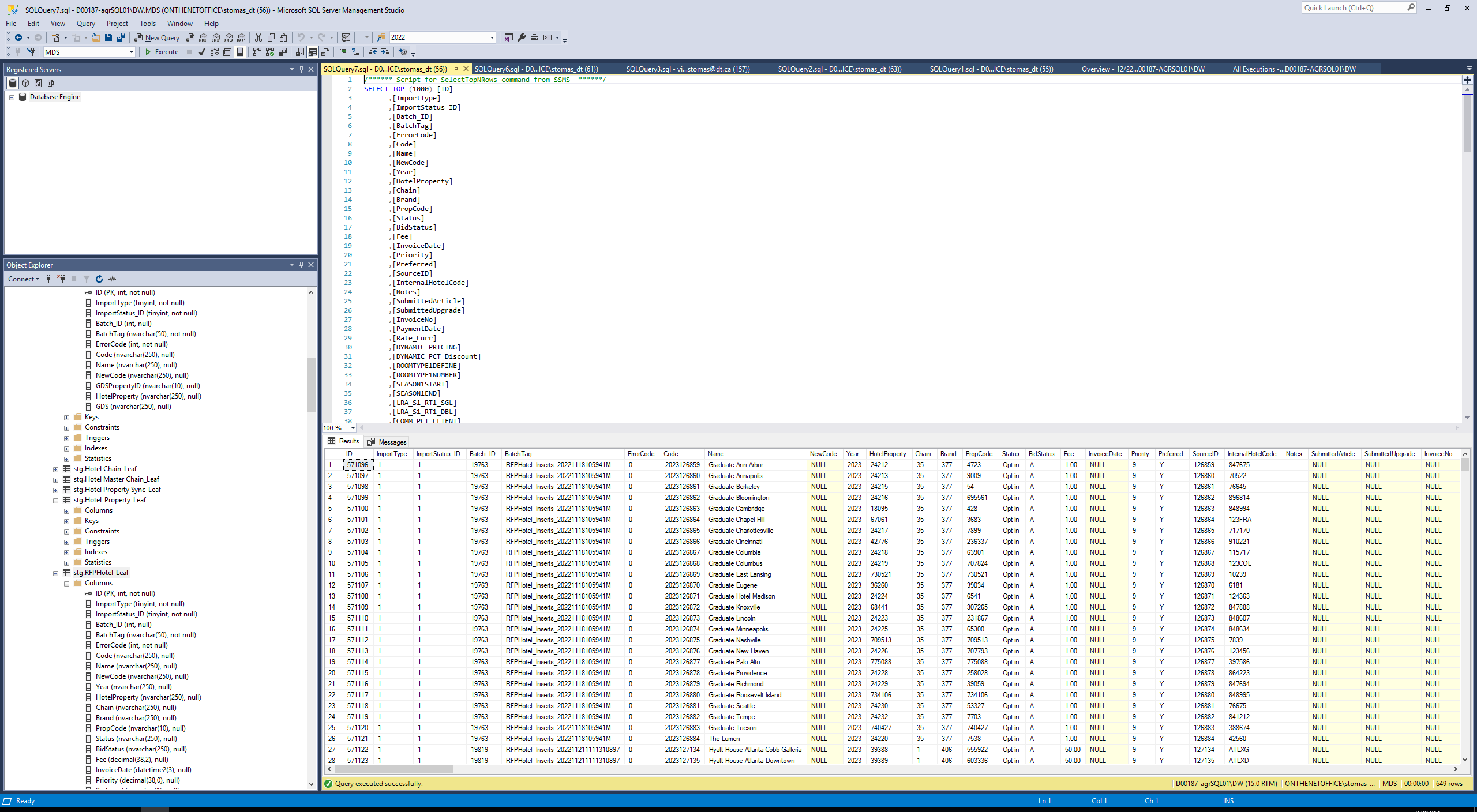Click the Execute button
The height and width of the screenshot is (812, 1477).
(162, 52)
